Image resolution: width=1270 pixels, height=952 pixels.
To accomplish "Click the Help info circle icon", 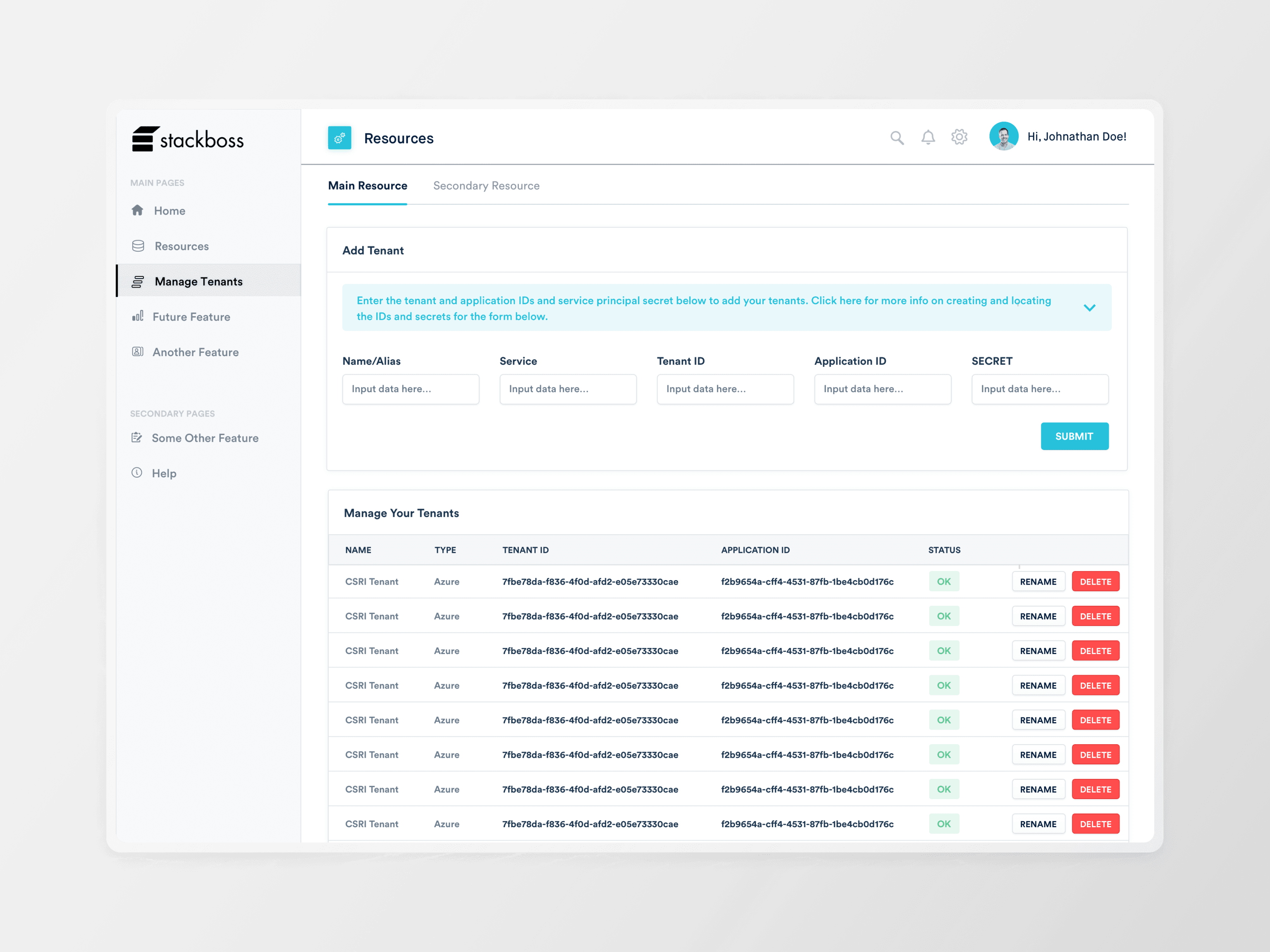I will tap(137, 473).
